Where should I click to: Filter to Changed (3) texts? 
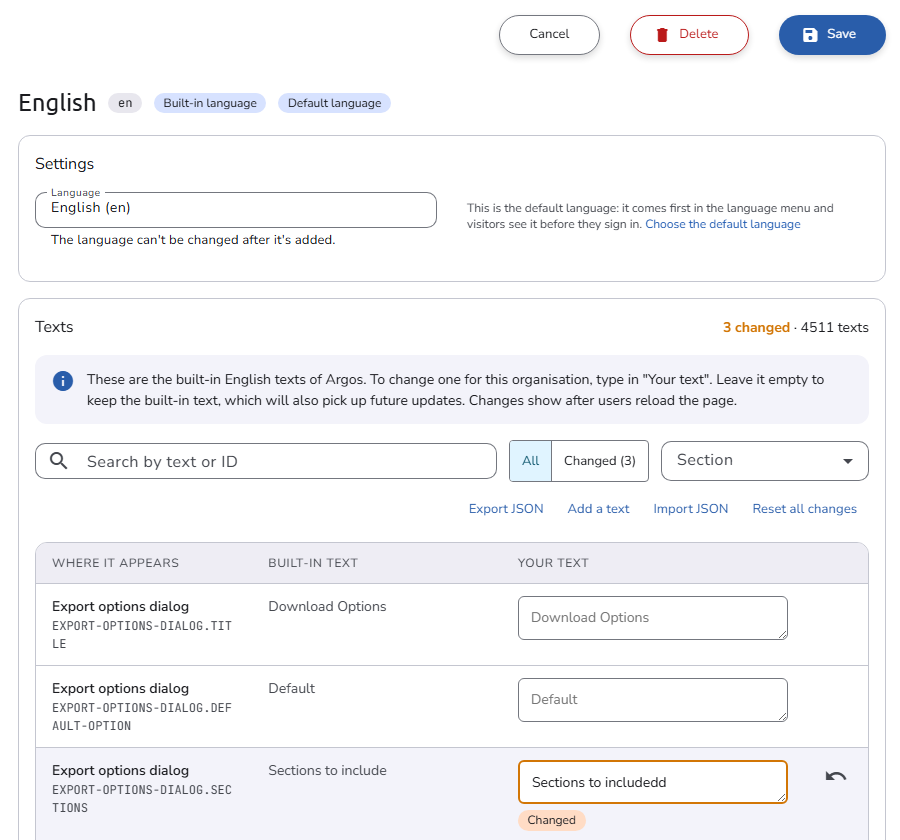tap(600, 460)
